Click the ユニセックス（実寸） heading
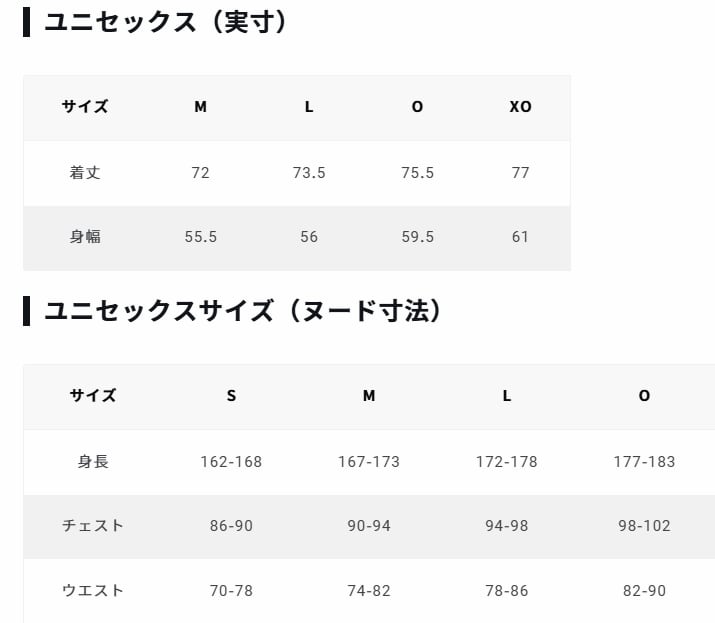The width and height of the screenshot is (715, 623). [x=166, y=22]
